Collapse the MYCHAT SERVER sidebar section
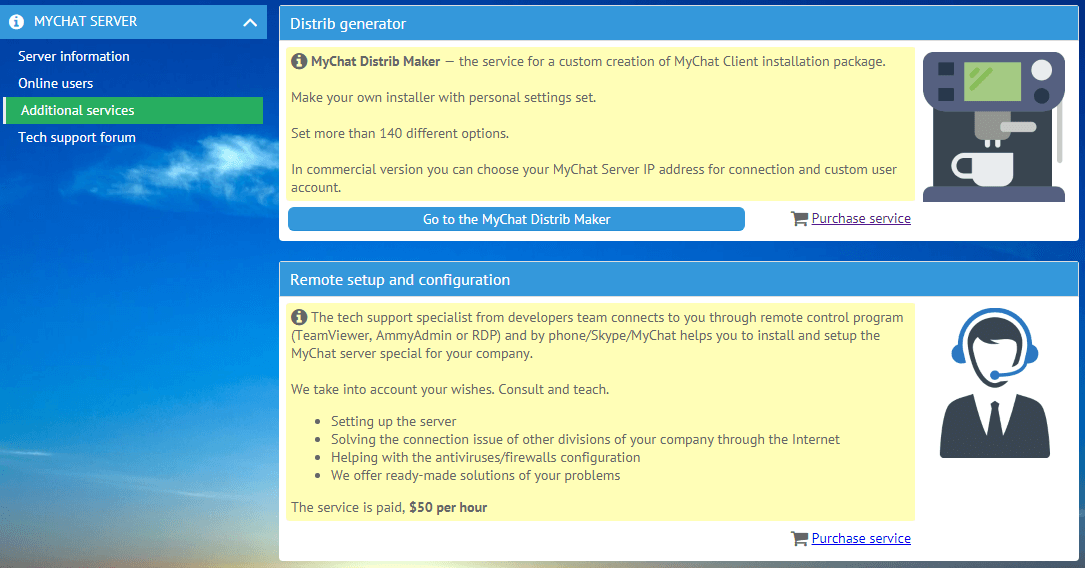1085x568 pixels. pyautogui.click(x=249, y=22)
